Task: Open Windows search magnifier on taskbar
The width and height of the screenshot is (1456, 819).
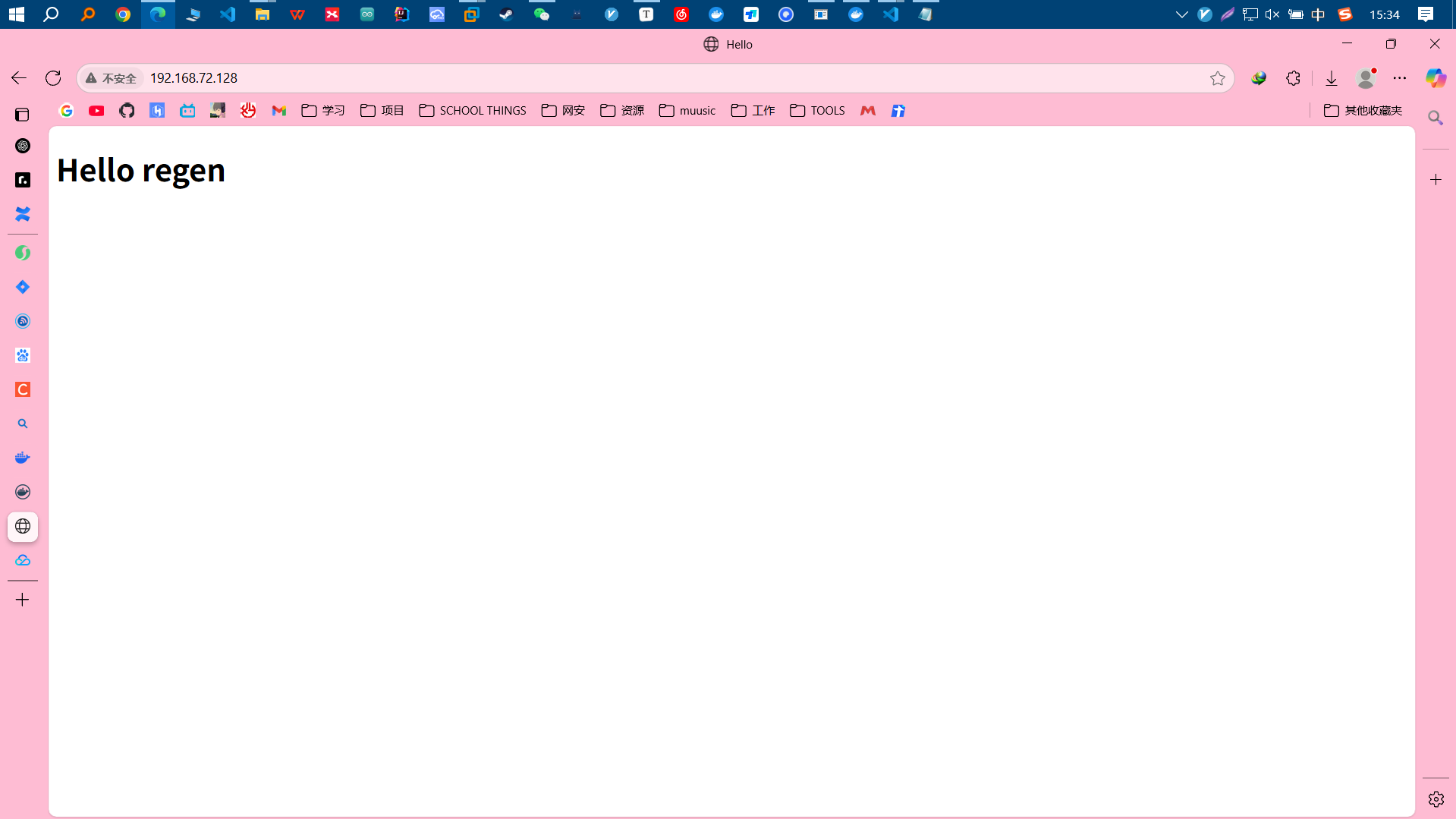Action: pyautogui.click(x=52, y=14)
